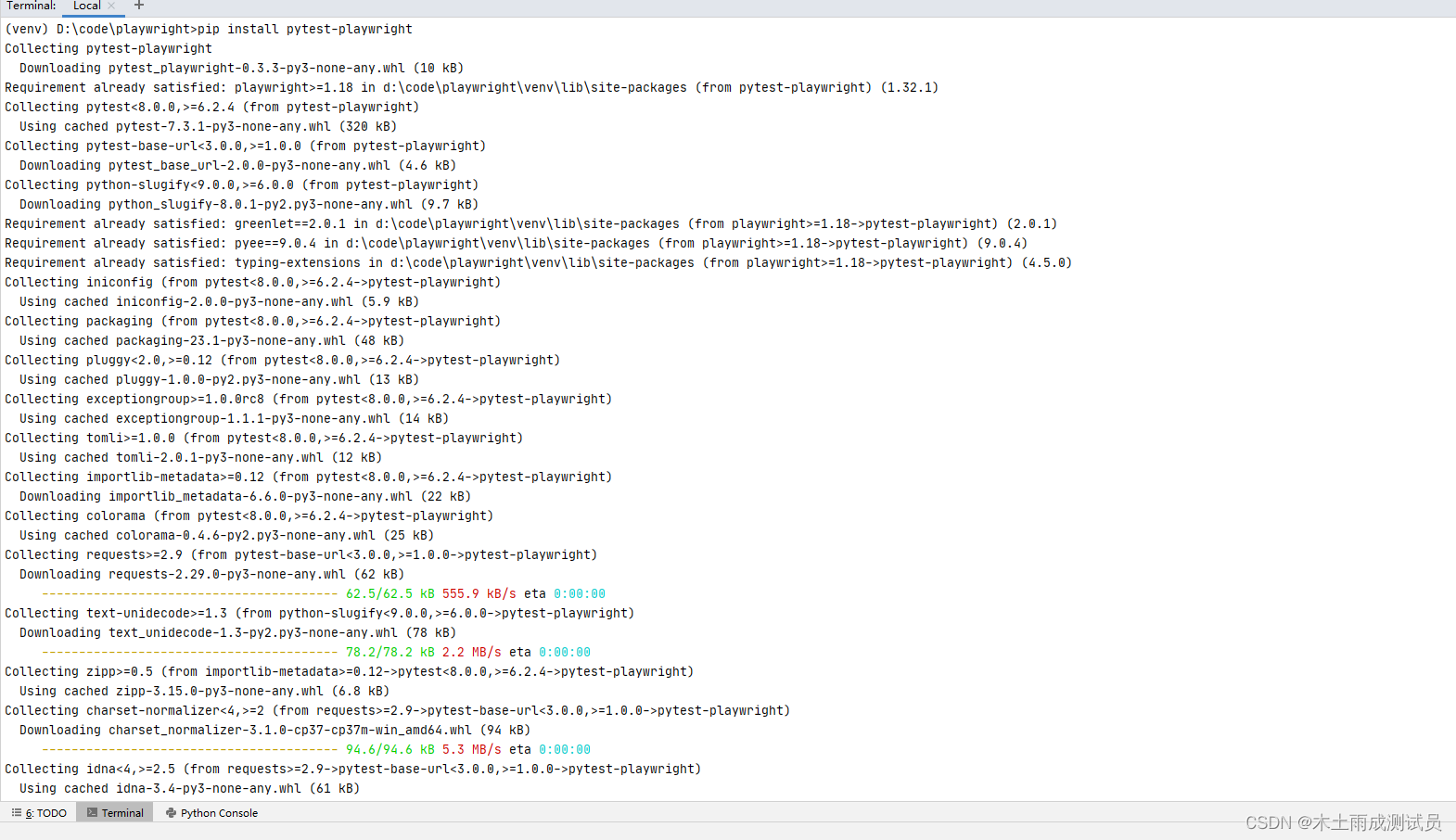Click the tomli-2.0.1 cached line
1456x840 pixels.
click(200, 457)
